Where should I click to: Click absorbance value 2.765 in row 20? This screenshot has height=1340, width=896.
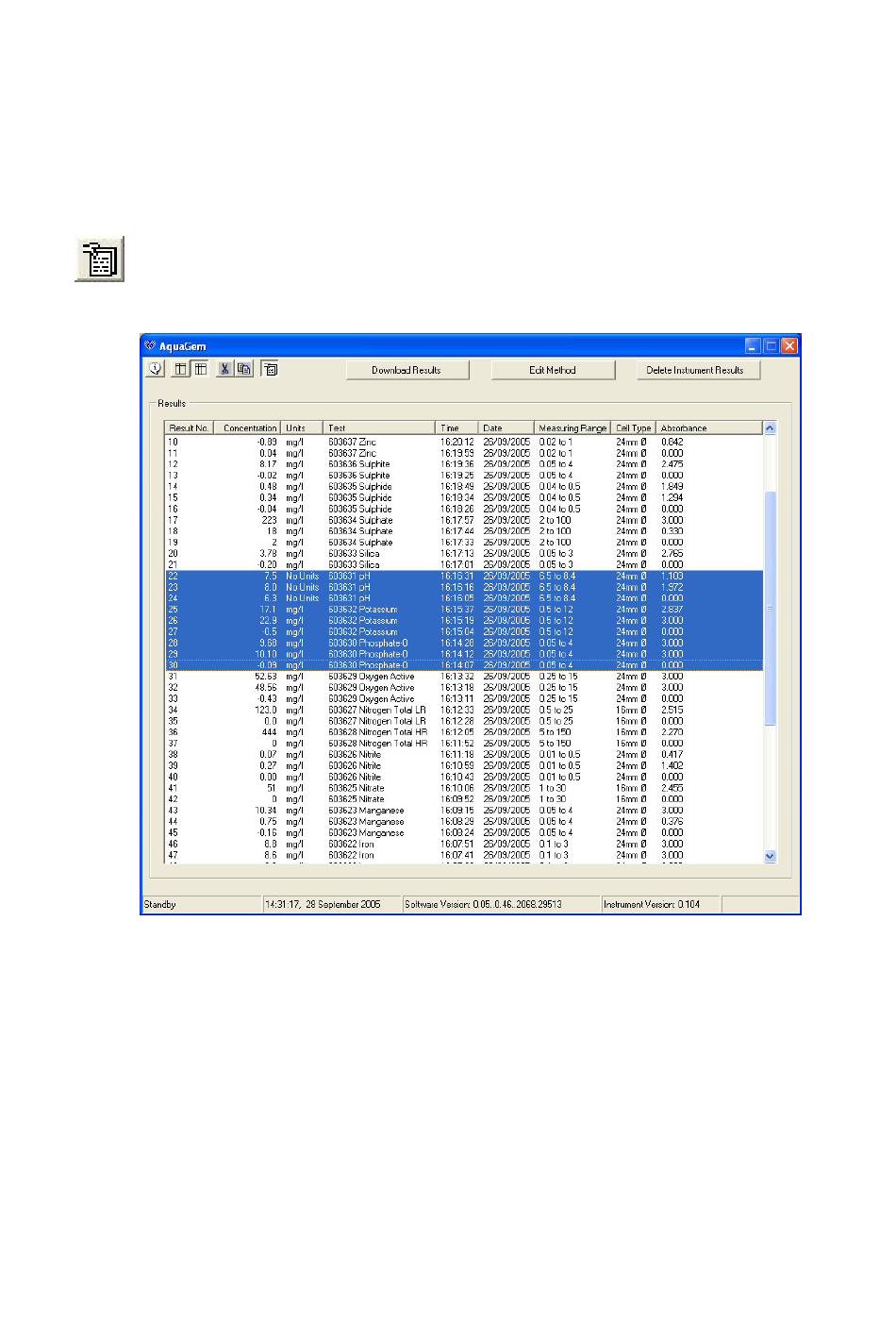click(x=672, y=553)
